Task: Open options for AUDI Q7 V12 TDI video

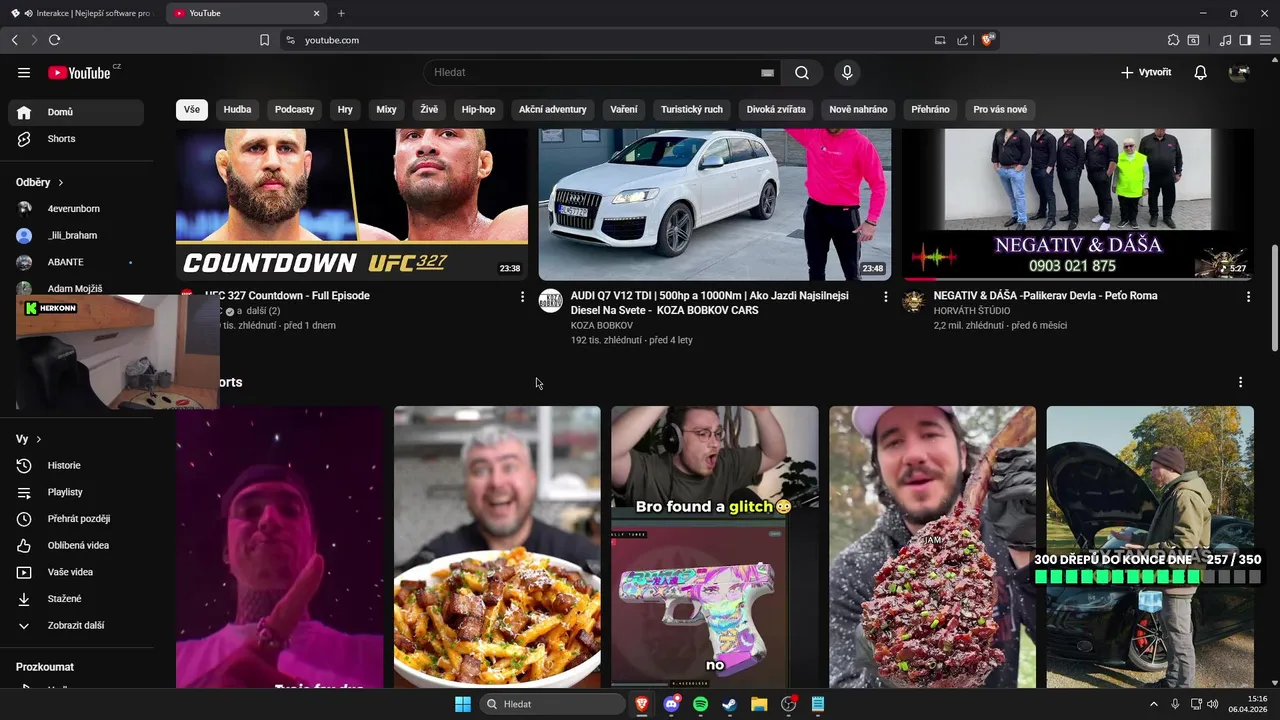Action: click(885, 297)
